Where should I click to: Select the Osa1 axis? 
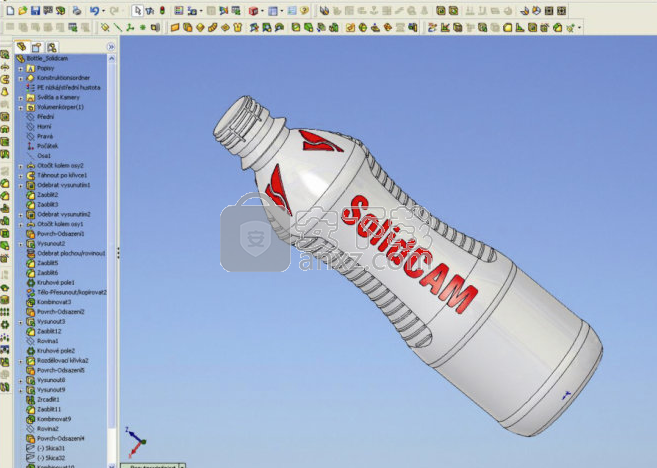(x=44, y=155)
